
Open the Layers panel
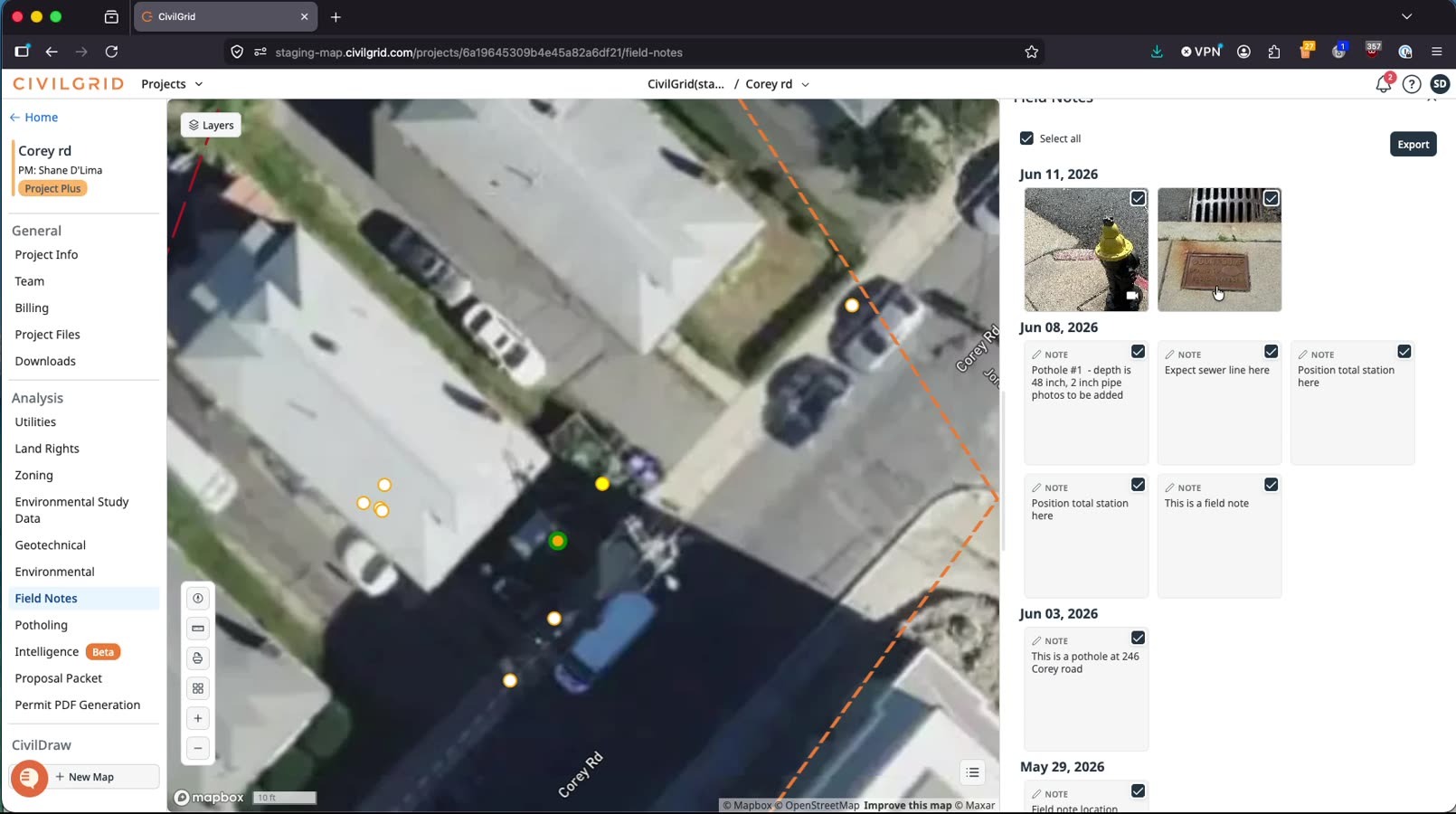point(211,126)
